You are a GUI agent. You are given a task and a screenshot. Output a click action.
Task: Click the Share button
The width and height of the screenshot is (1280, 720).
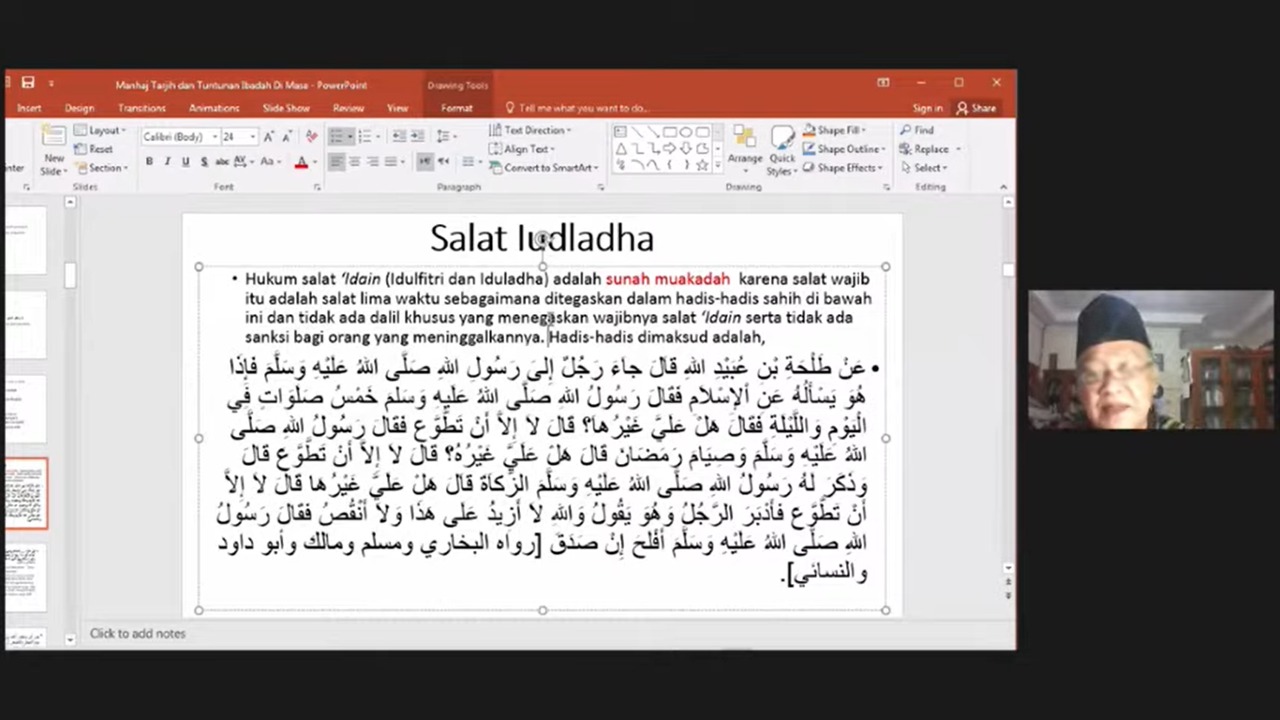coord(977,108)
